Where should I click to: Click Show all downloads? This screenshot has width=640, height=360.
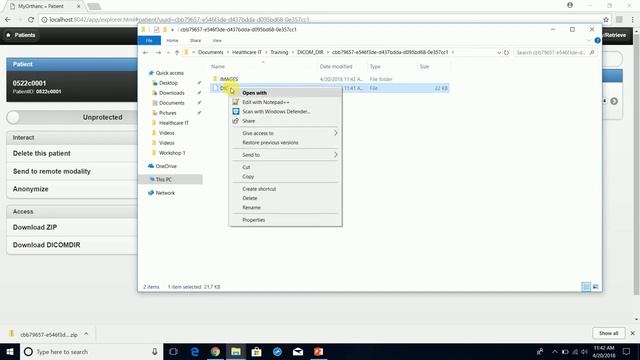coord(609,333)
